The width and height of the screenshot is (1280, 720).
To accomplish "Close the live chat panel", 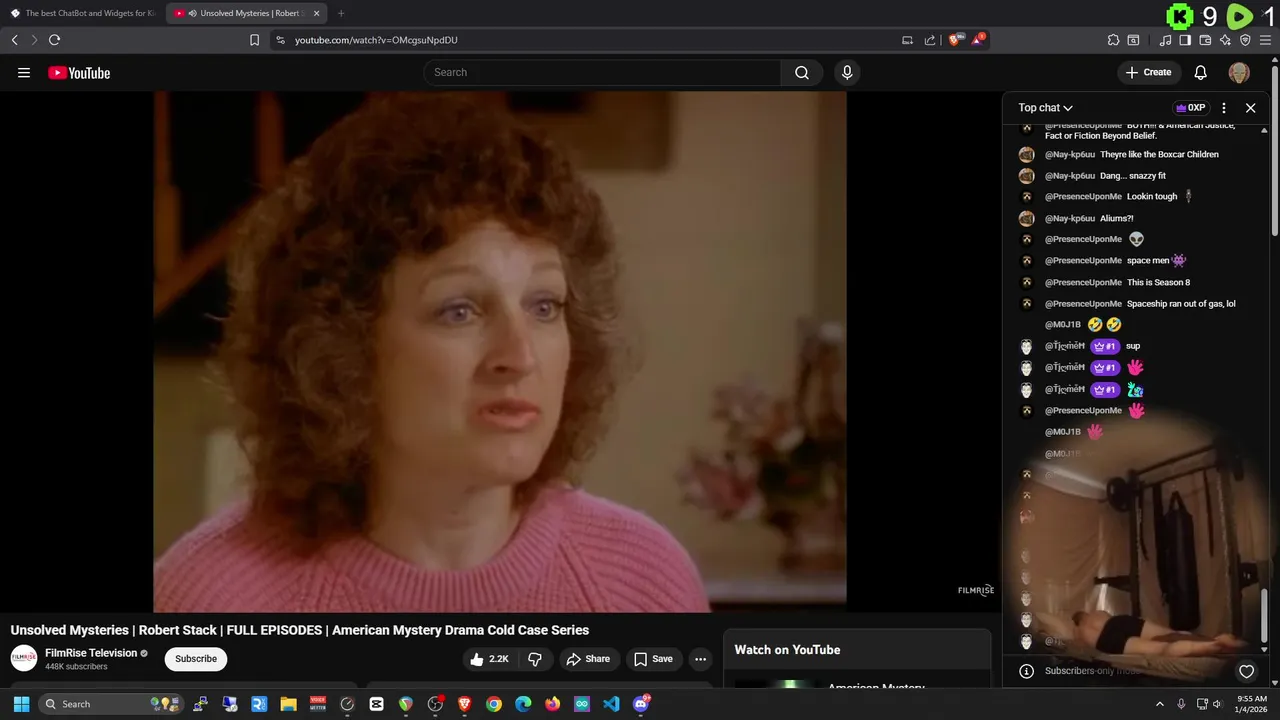I will click(x=1250, y=108).
